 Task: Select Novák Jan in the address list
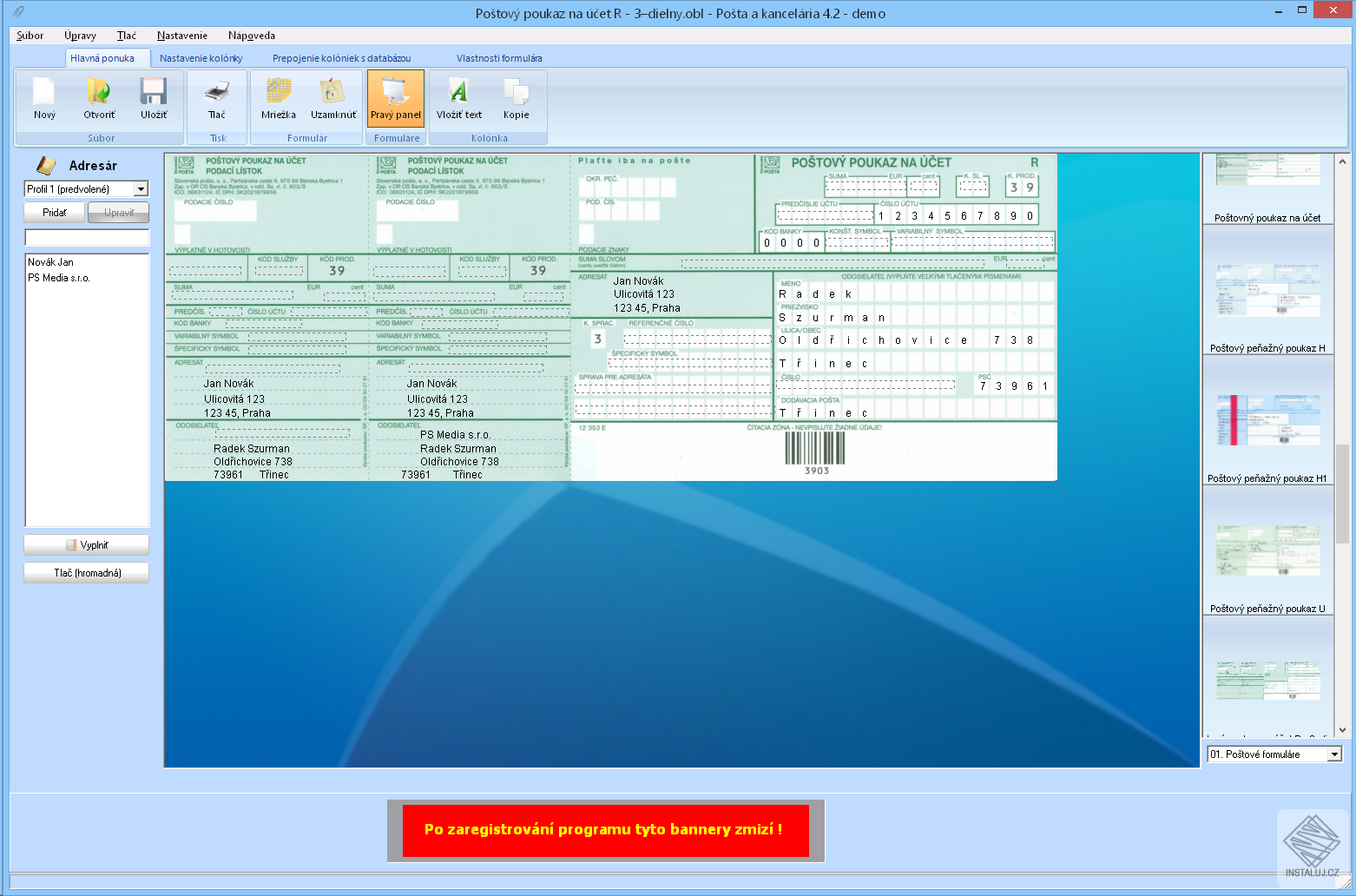50,262
